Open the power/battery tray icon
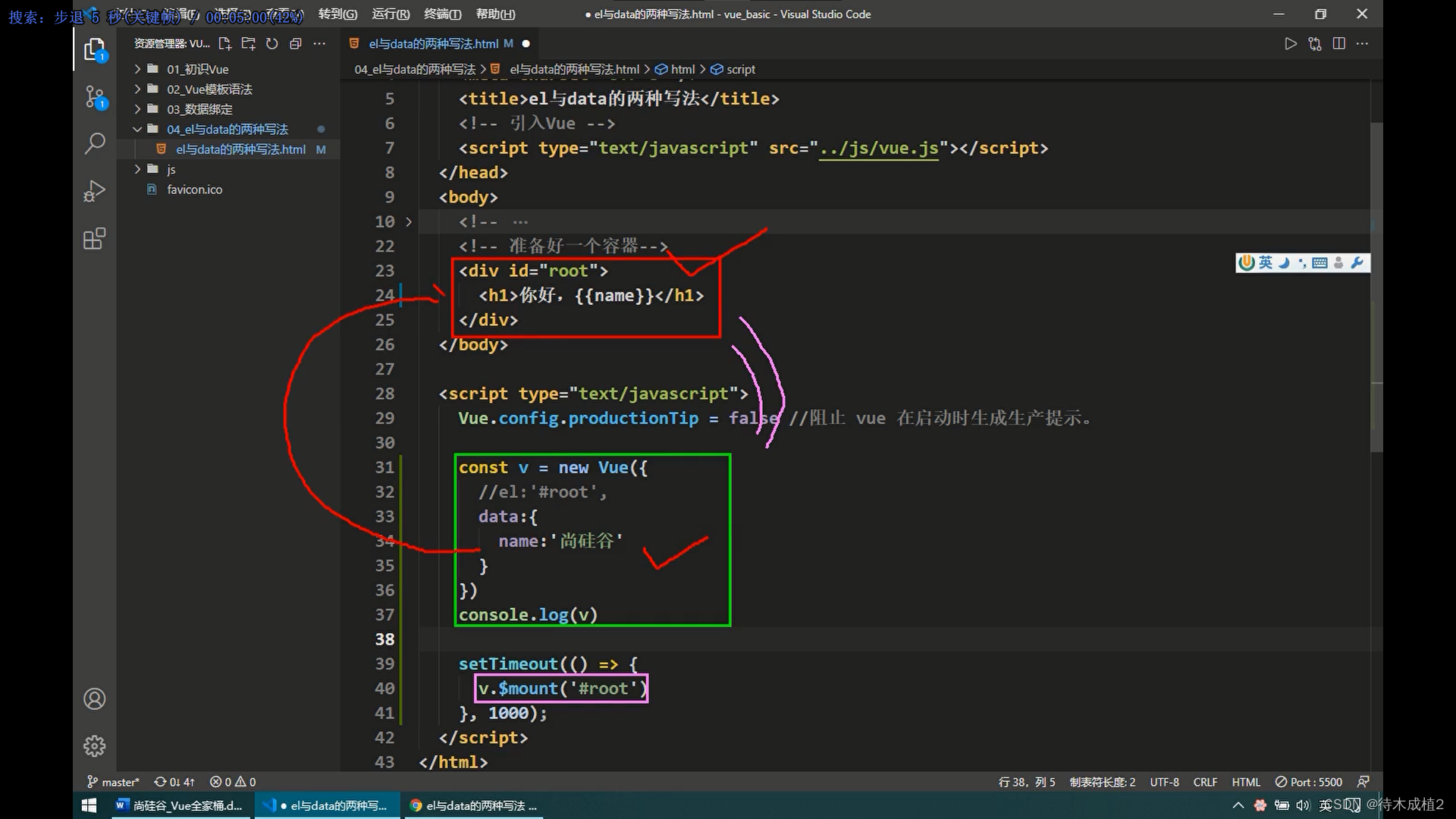This screenshot has height=819, width=1456. 1282,805
